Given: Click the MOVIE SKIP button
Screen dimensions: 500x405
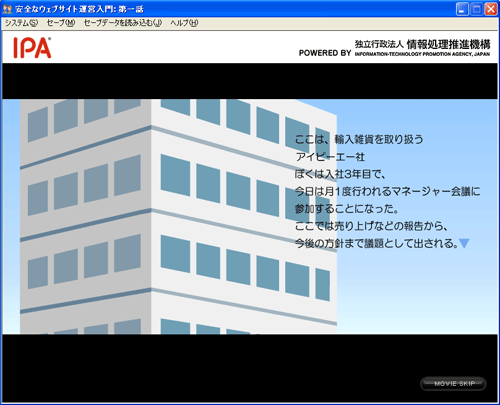Looking at the screenshot, I should coord(453,384).
